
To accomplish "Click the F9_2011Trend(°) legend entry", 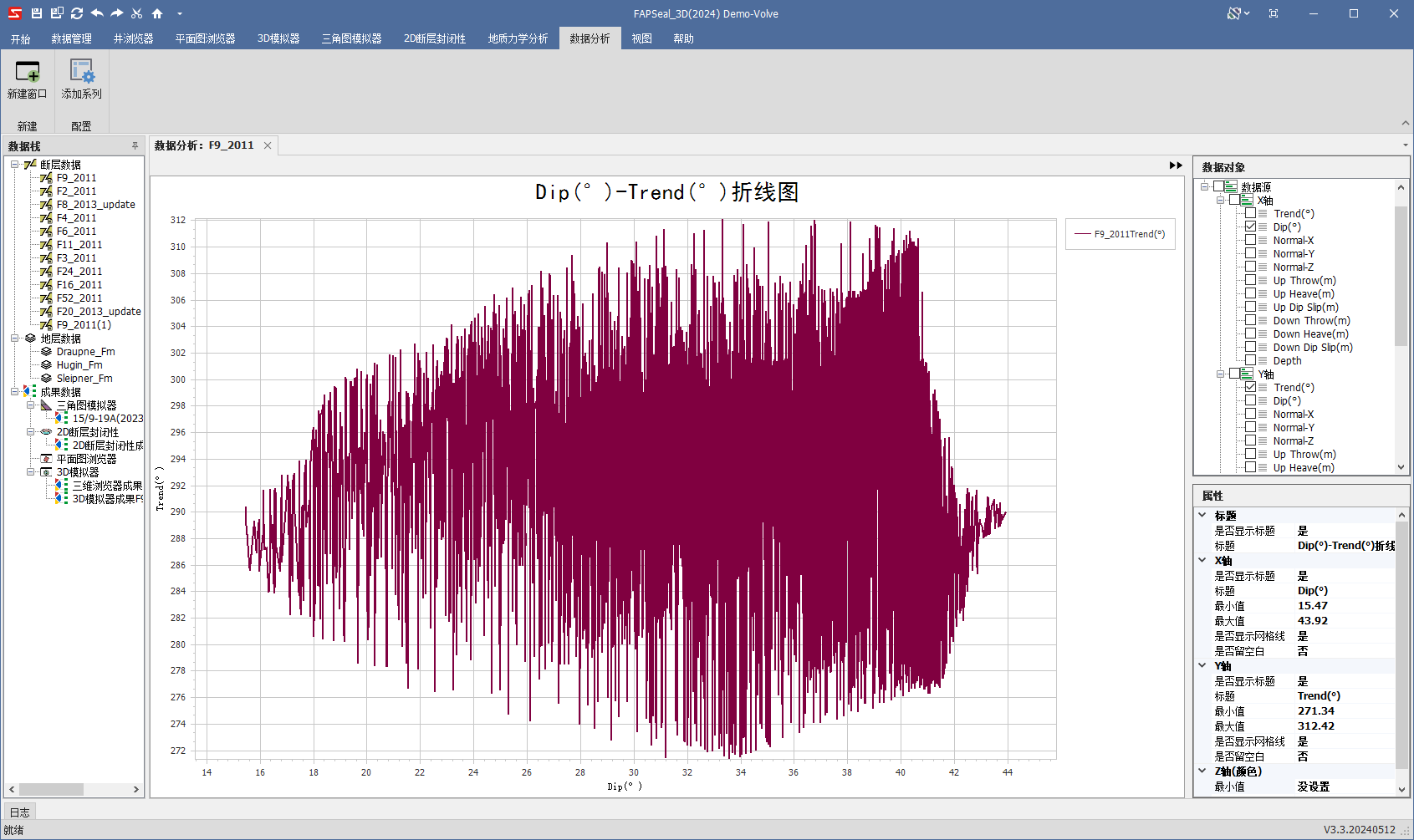I will click(1120, 234).
